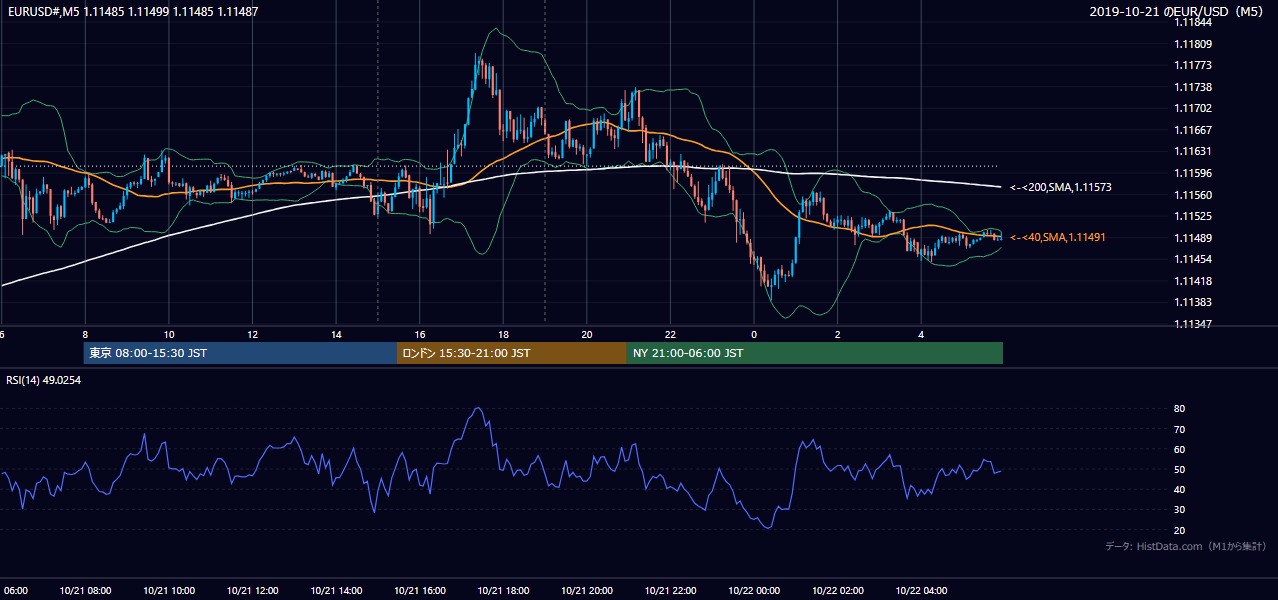The height and width of the screenshot is (600, 1278).
Task: Click RSI scale value 70
Action: pyautogui.click(x=1180, y=429)
